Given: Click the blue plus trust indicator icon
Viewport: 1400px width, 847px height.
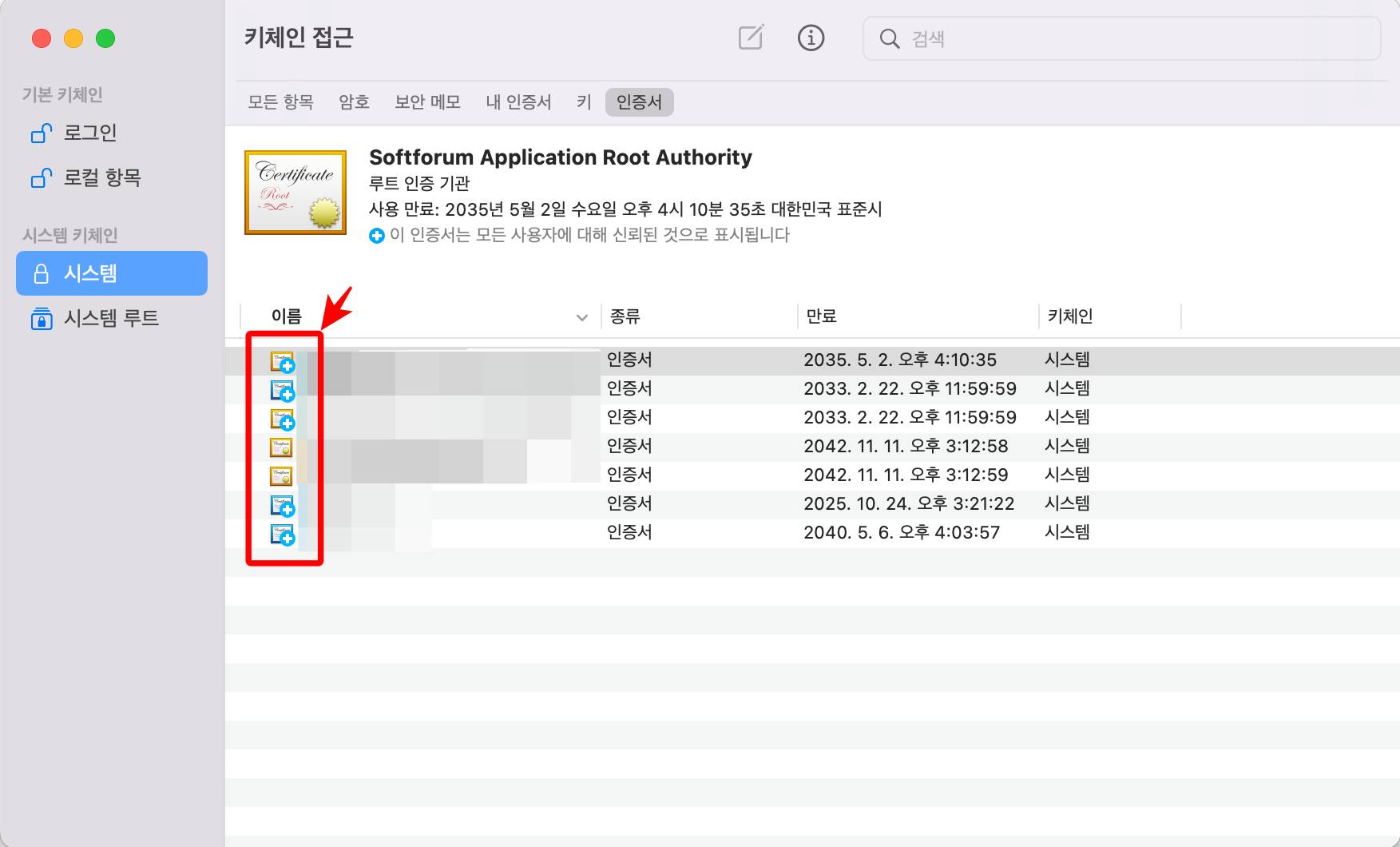Looking at the screenshot, I should coord(376,236).
